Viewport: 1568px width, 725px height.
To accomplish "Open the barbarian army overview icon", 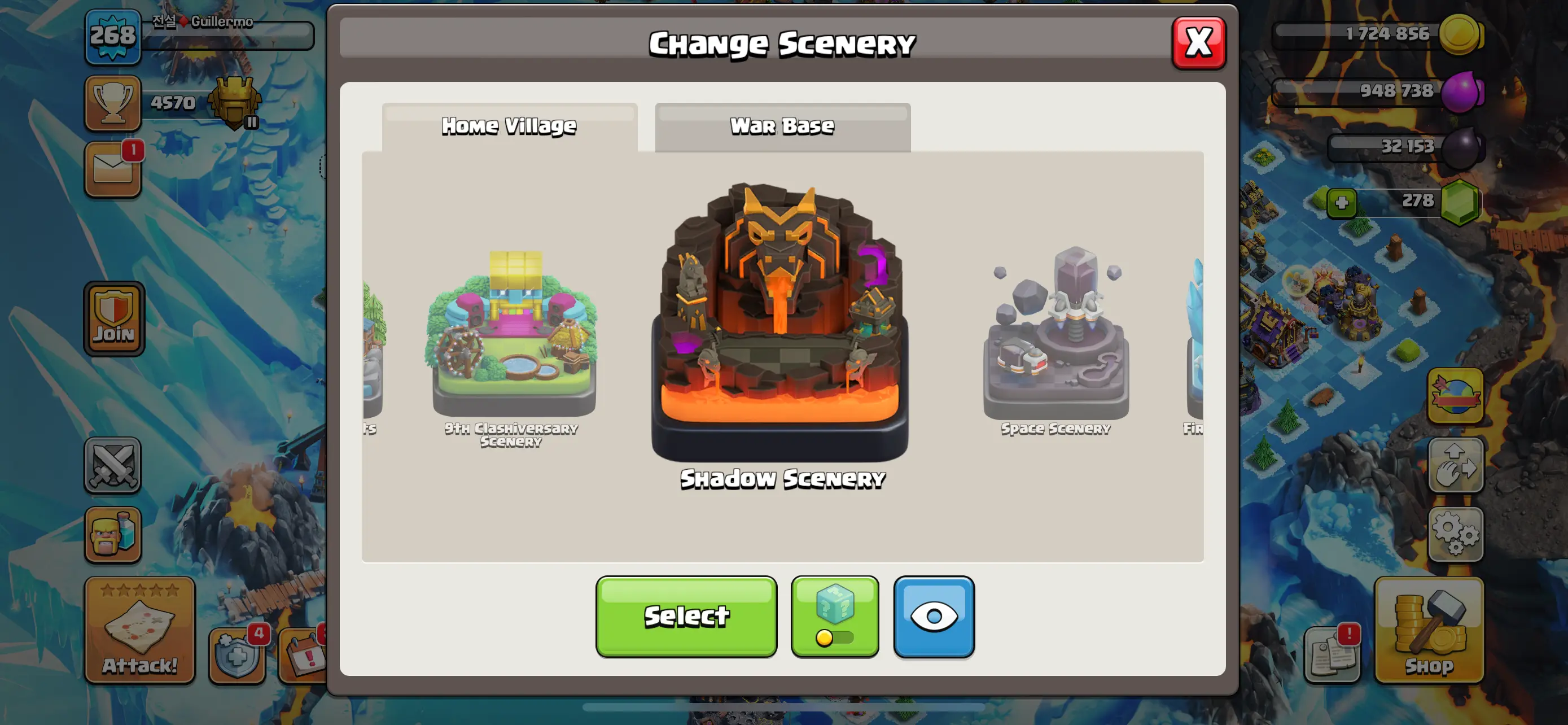I will (x=113, y=535).
